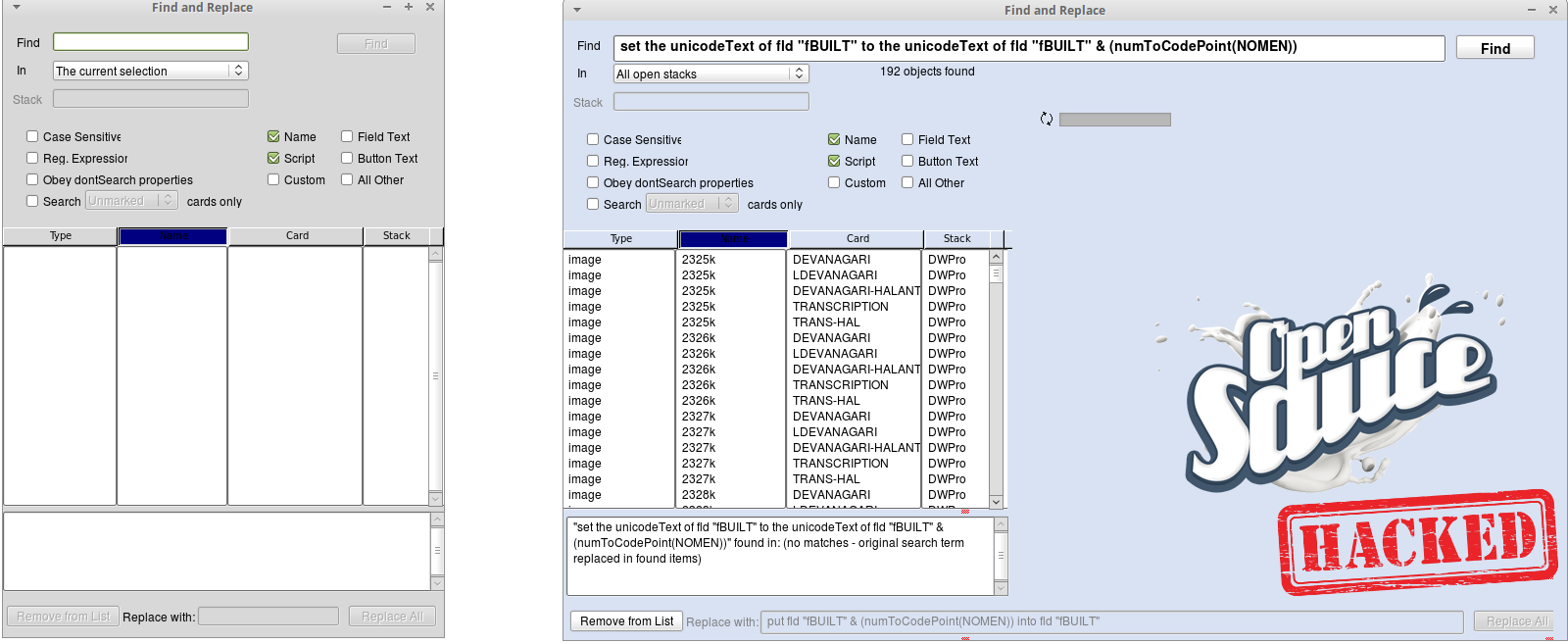Toggle Obey dontSearch properties in right window
This screenshot has height=644, width=1568.
pyautogui.click(x=593, y=182)
